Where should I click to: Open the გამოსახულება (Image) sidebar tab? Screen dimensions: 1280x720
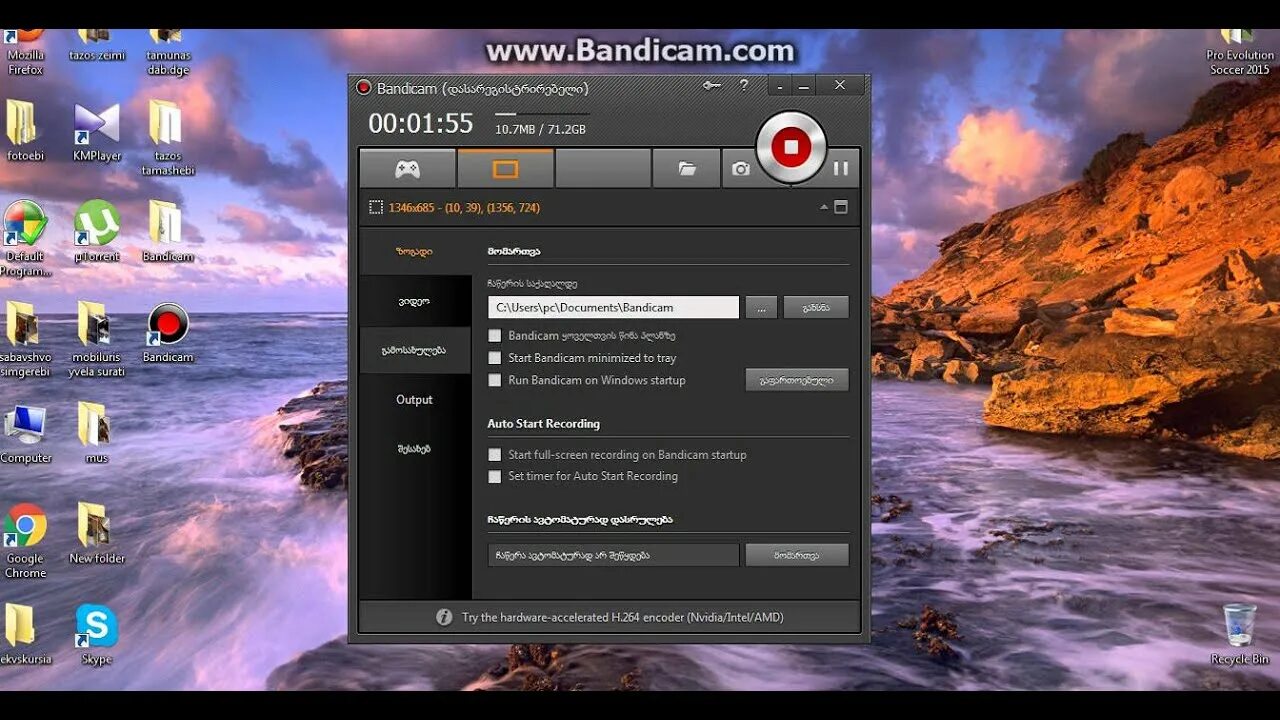tap(415, 350)
